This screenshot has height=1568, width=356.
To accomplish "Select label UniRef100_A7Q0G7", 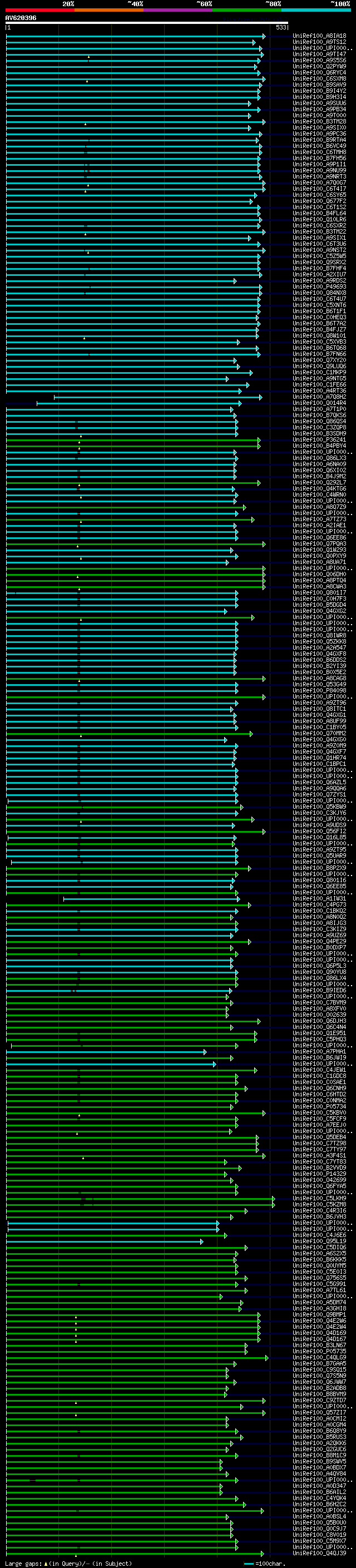I will pyautogui.click(x=319, y=182).
